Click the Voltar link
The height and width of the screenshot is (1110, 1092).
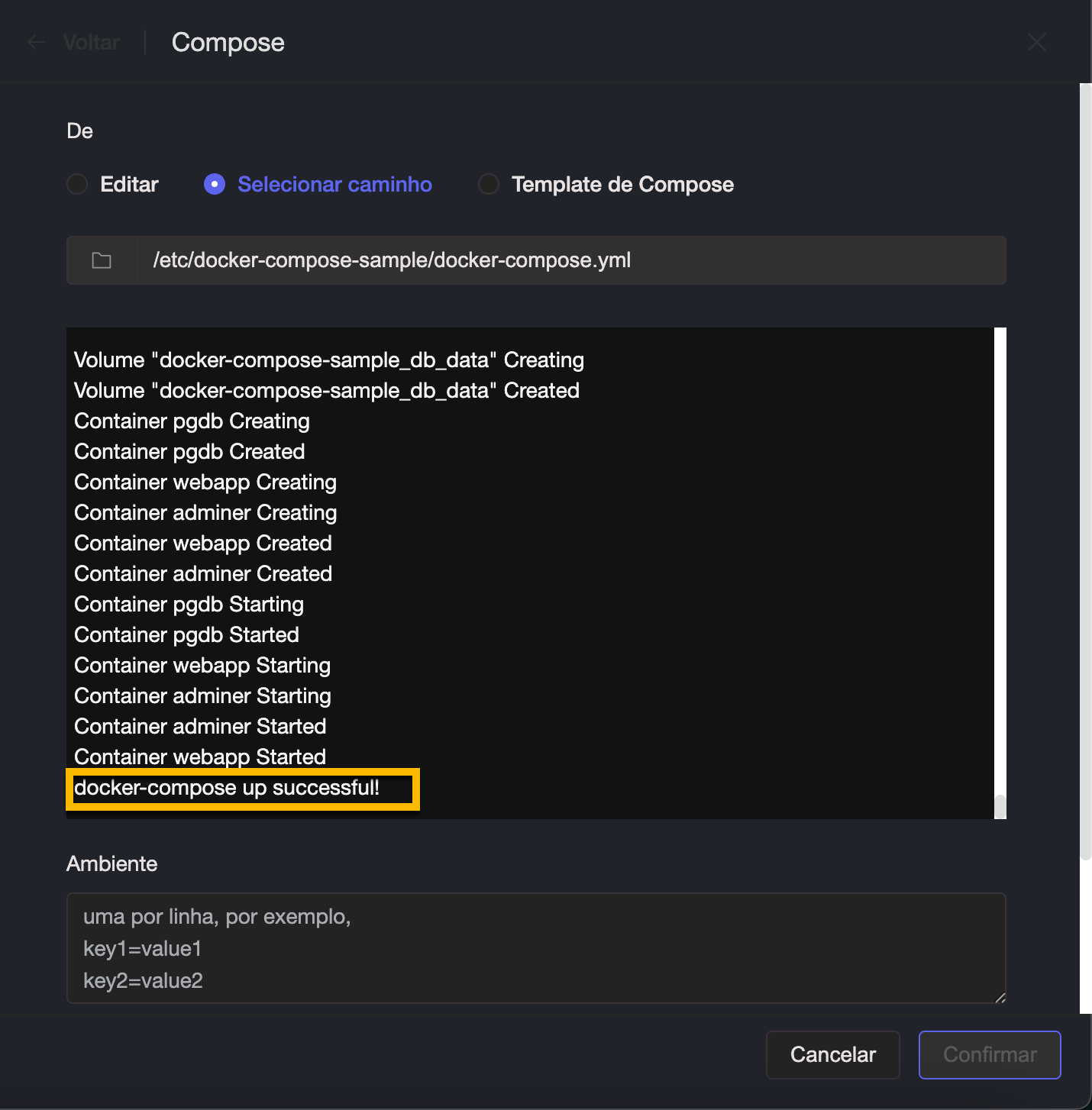pyautogui.click(x=91, y=42)
